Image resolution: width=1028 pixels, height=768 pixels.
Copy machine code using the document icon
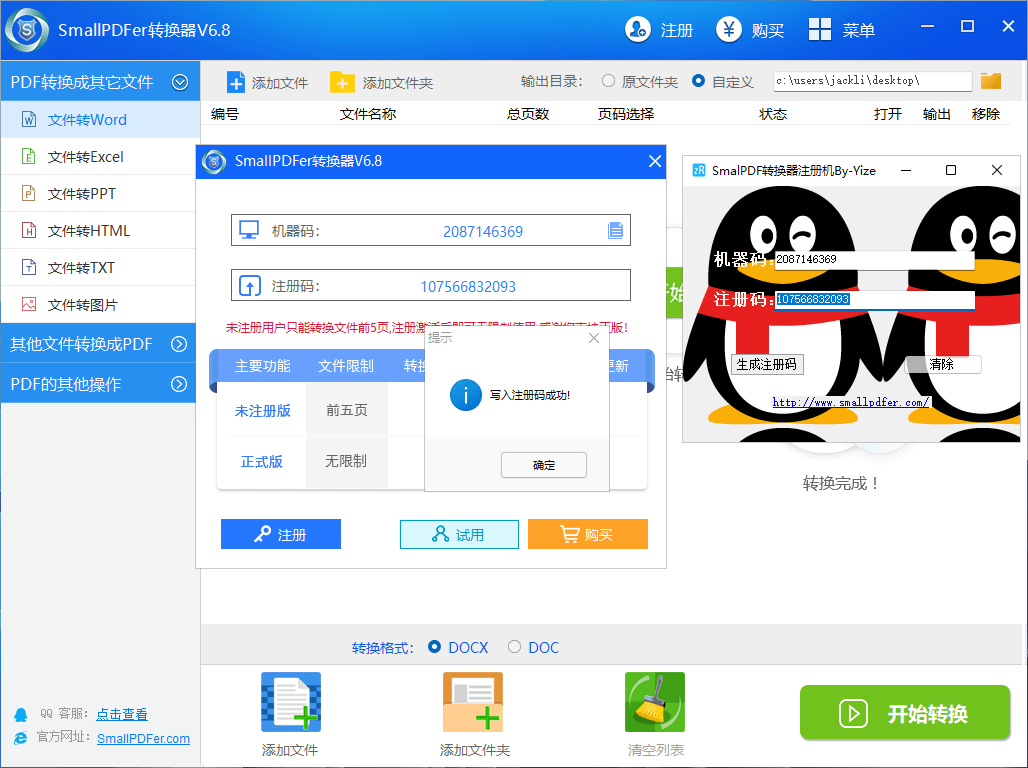[615, 230]
